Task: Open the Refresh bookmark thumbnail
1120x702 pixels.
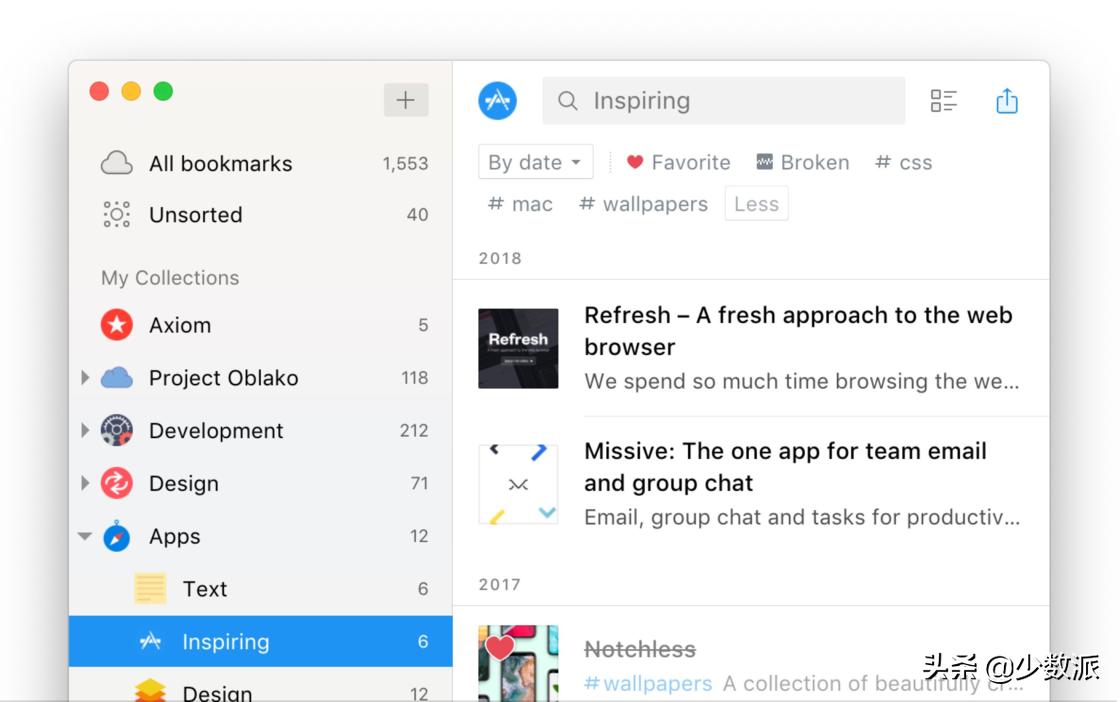Action: (x=518, y=349)
